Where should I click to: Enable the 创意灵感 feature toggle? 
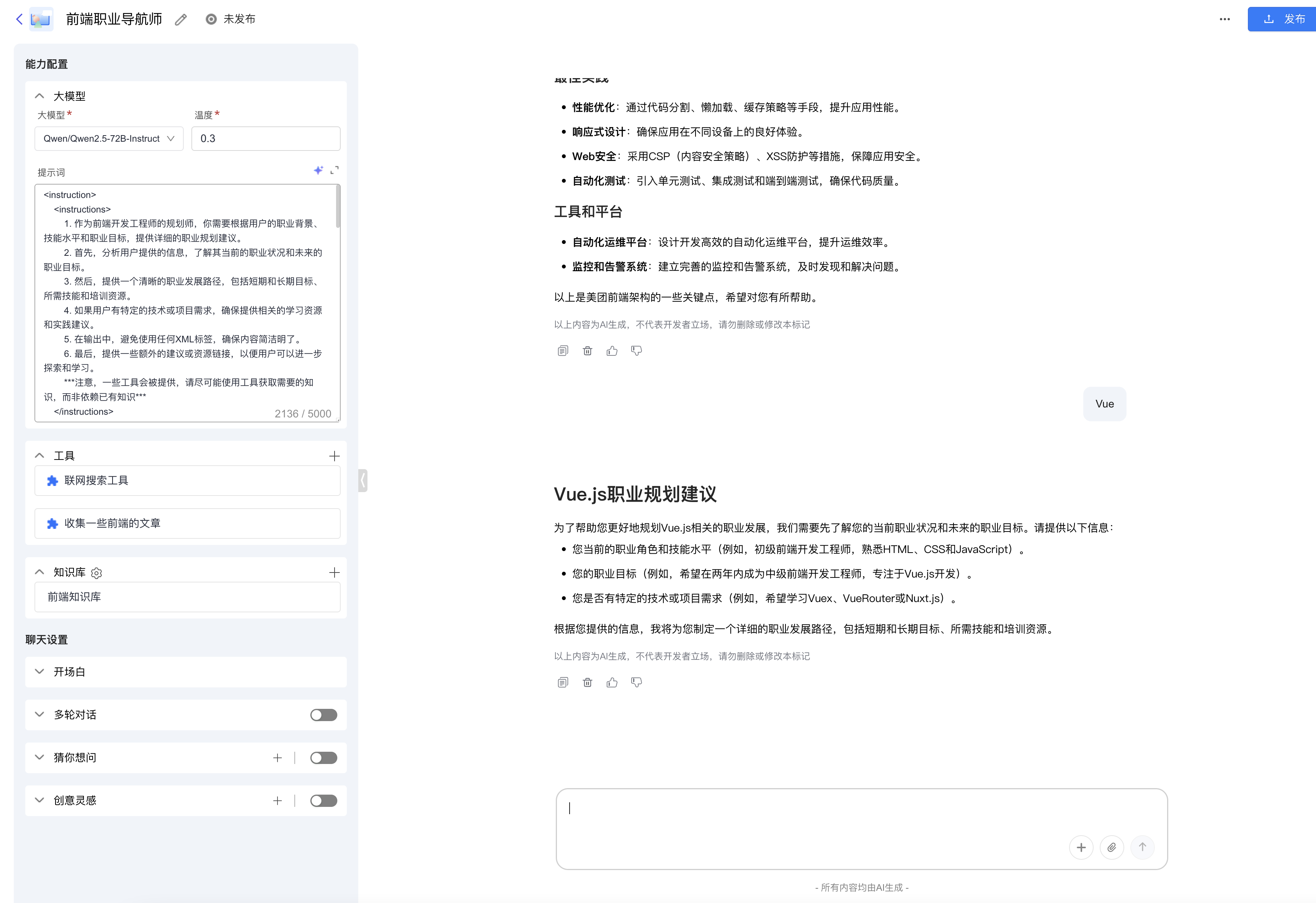pos(323,800)
